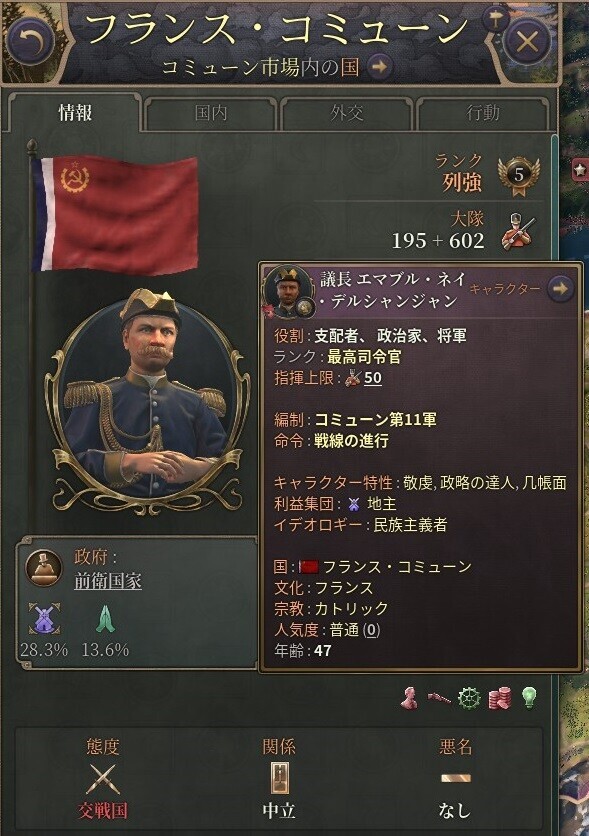The image size is (589, 836).
Task: Select the 情報 tab
Action: click(x=75, y=113)
